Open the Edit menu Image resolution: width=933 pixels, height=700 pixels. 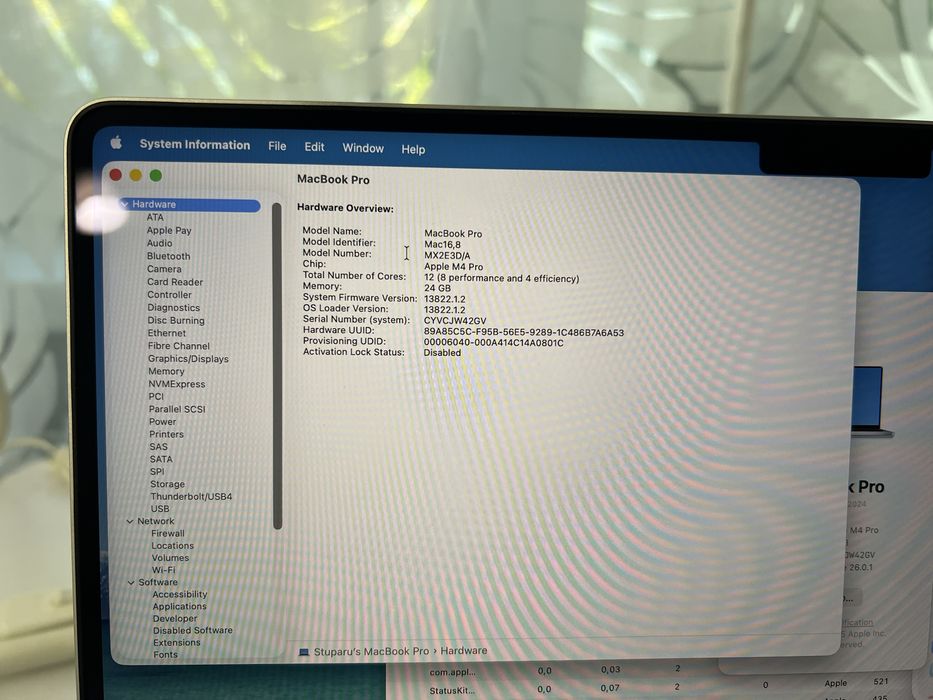[x=314, y=147]
